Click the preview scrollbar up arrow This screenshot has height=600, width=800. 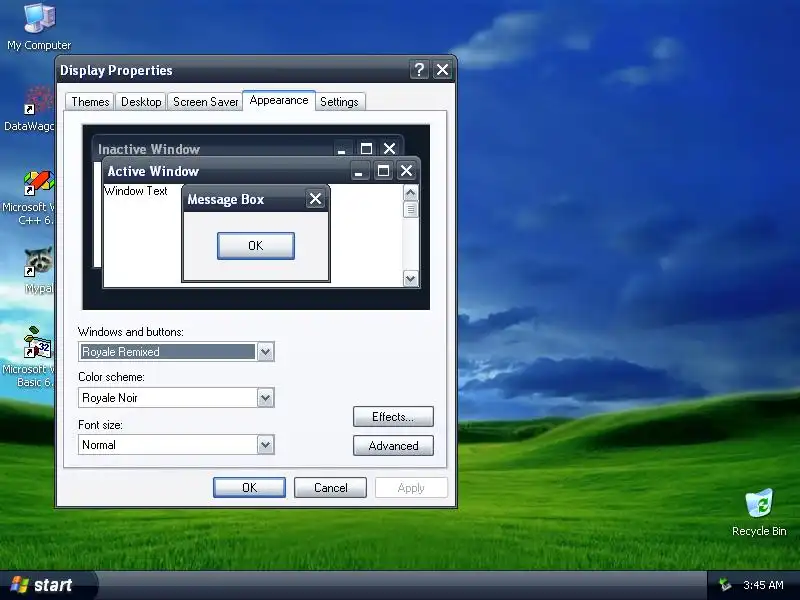(x=410, y=193)
